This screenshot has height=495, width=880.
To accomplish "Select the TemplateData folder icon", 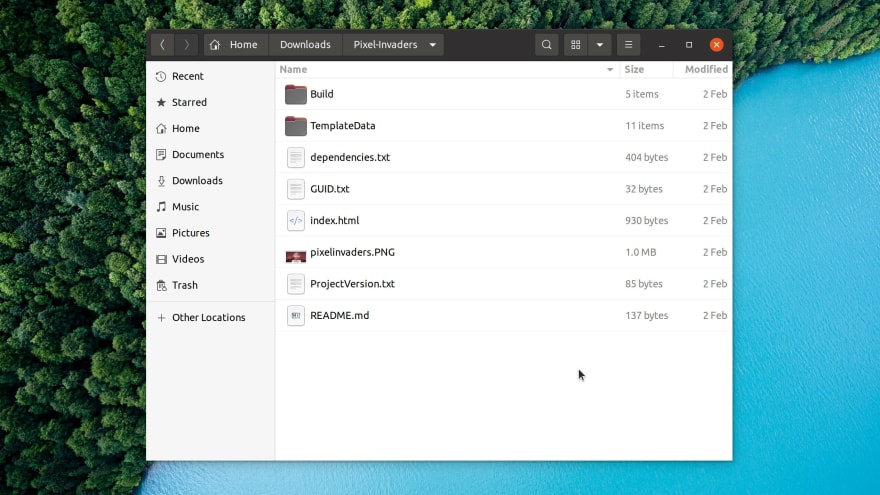I will (x=296, y=126).
